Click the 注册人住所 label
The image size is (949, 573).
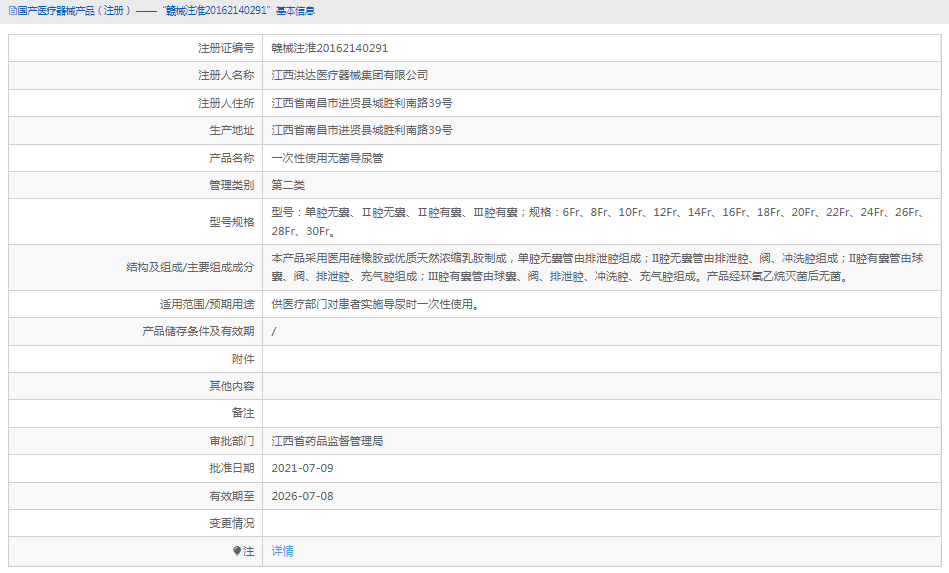pos(226,103)
